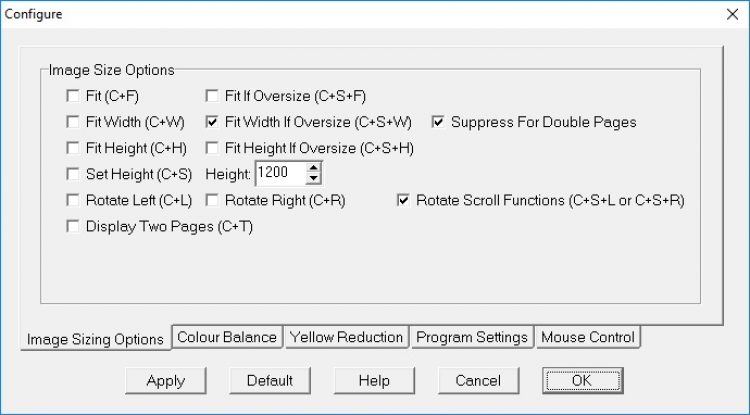Decrease height with spinner down arrow
This screenshot has width=750, height=415.
313,180
